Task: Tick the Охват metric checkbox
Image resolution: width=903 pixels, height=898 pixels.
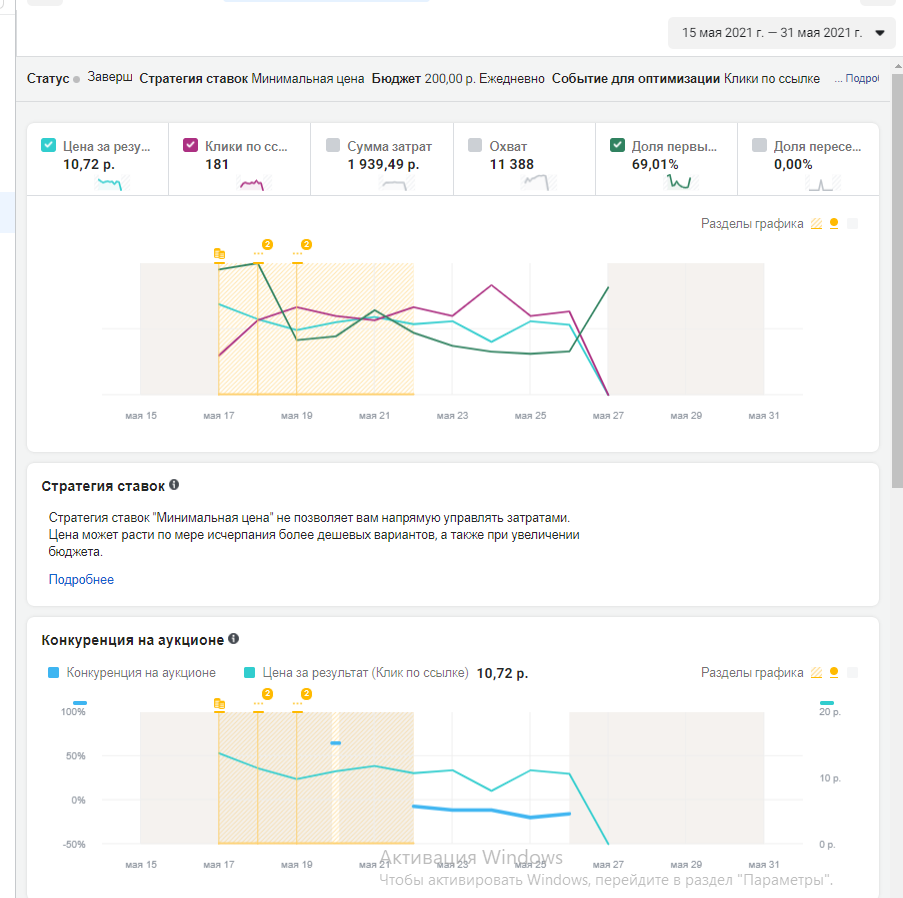Action: tap(475, 145)
